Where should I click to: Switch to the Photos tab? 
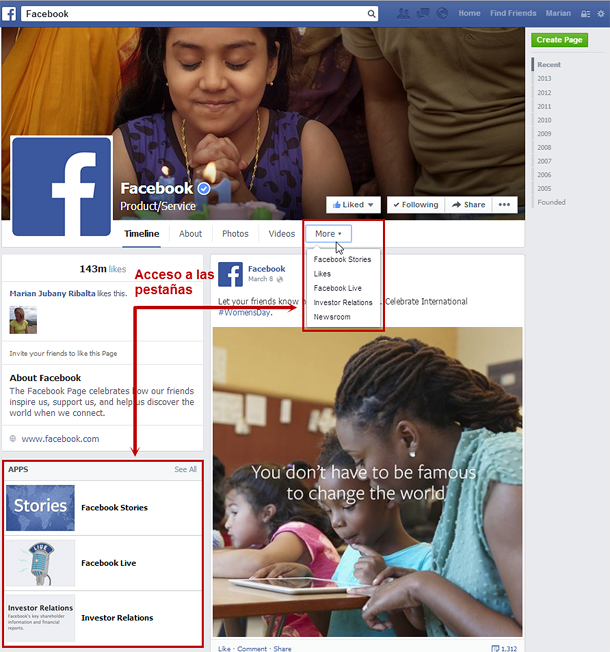pyautogui.click(x=235, y=234)
